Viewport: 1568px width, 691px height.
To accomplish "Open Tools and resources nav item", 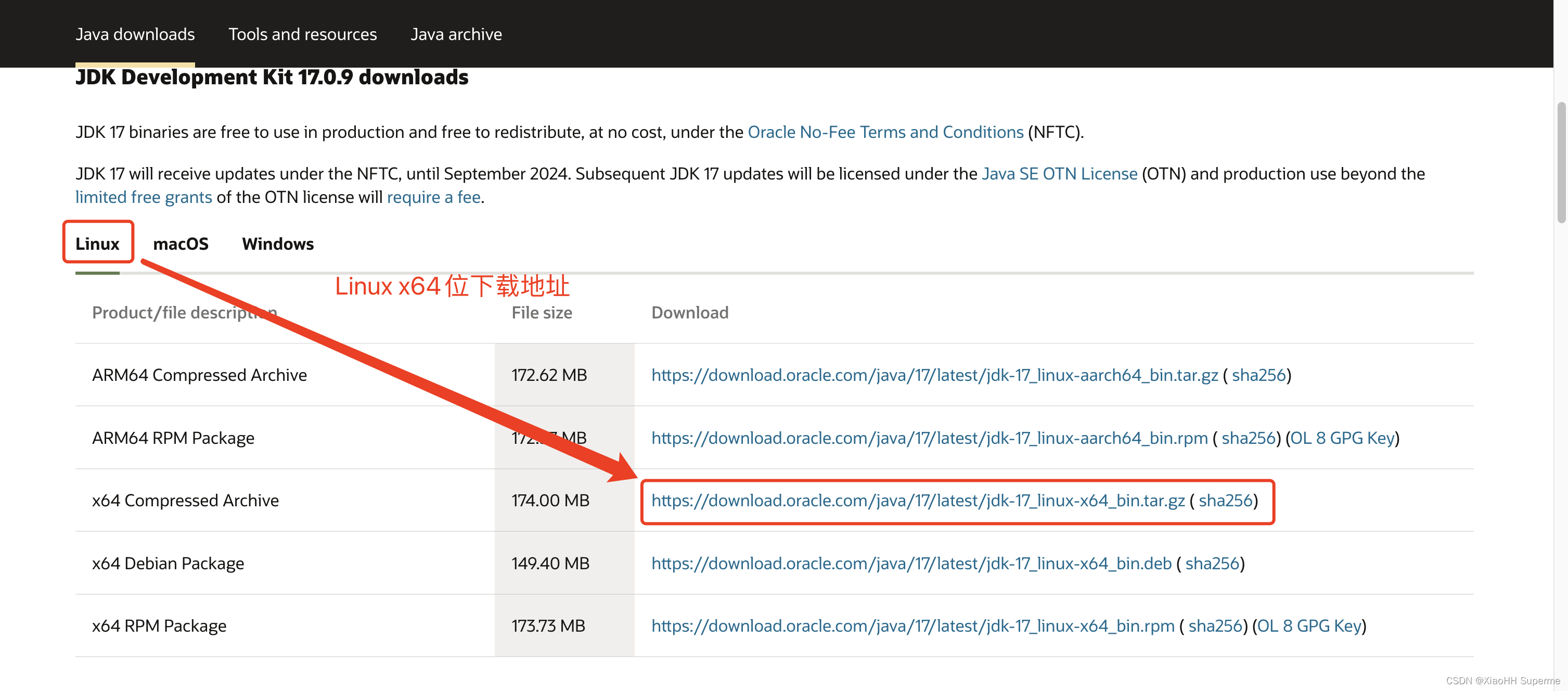I will [303, 34].
